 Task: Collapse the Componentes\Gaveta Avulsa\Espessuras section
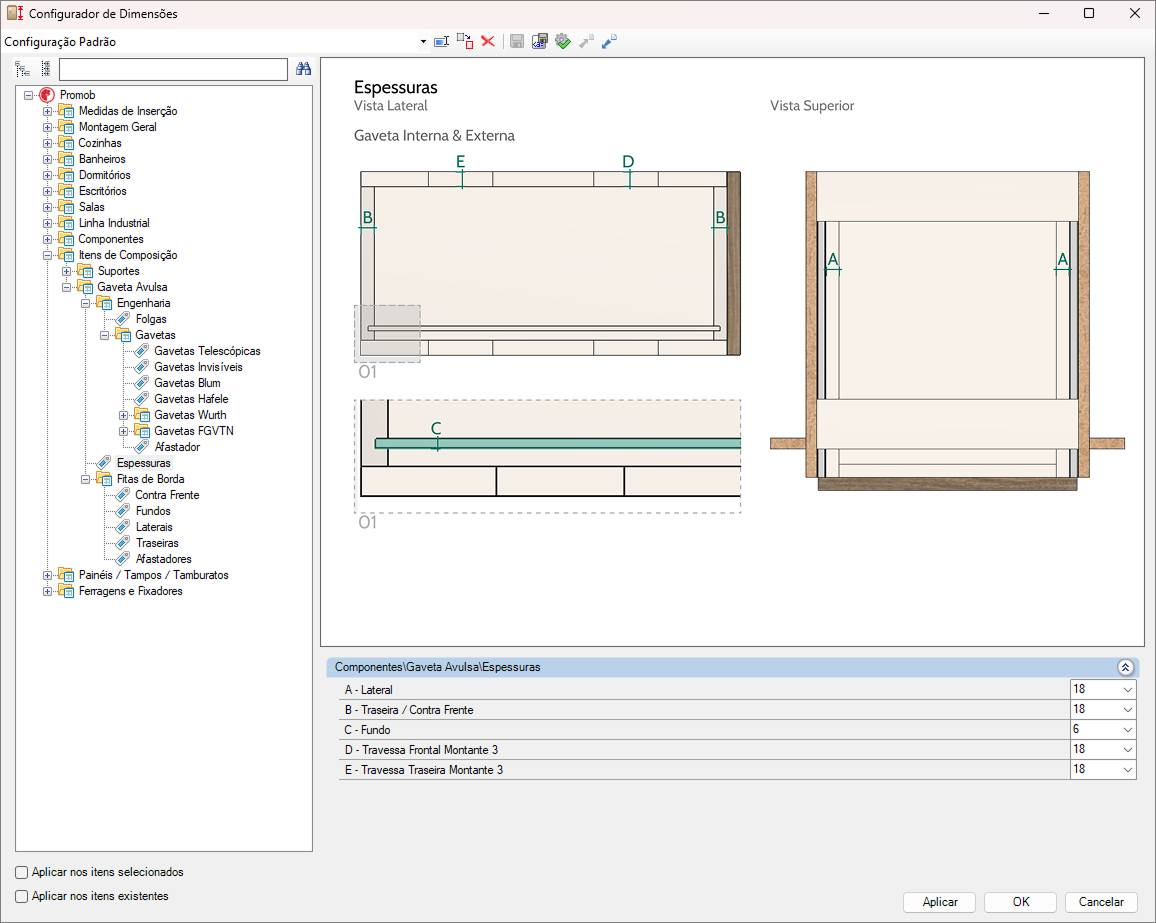coord(1125,667)
